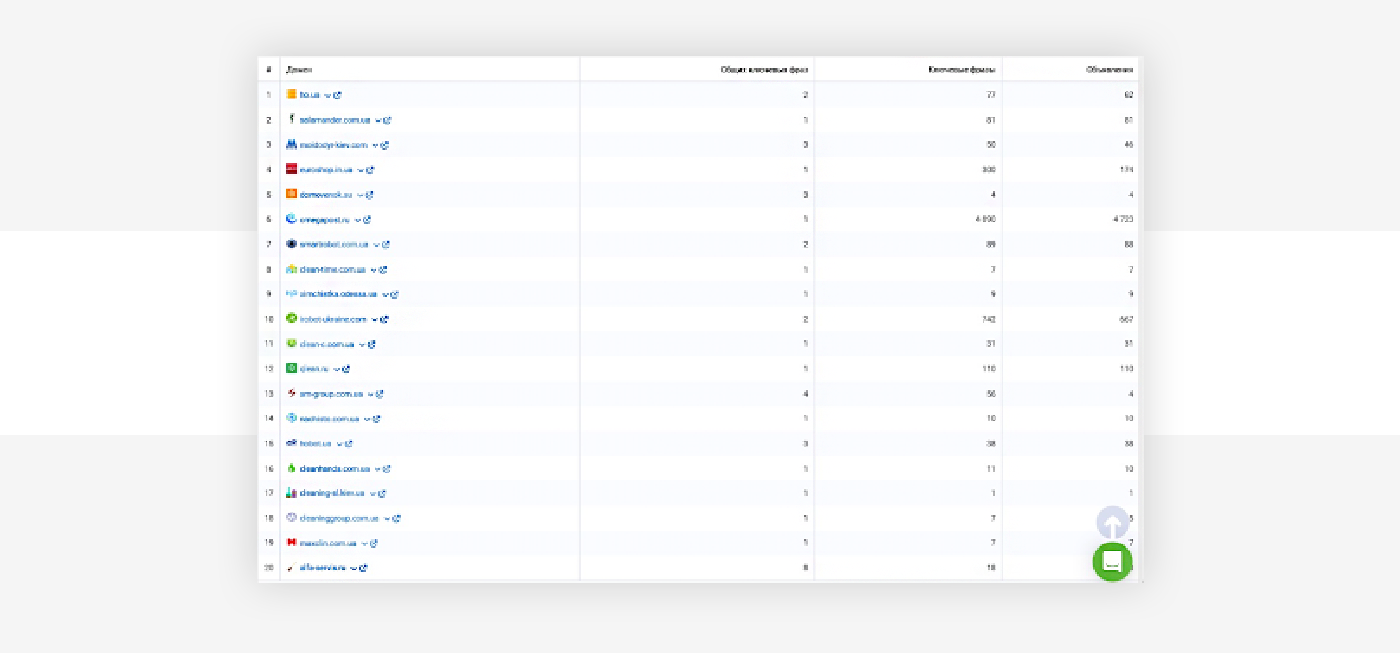Click the external-link icon for cleaninggroup.com.ua
Image resolution: width=1400 pixels, height=653 pixels.
(x=397, y=519)
